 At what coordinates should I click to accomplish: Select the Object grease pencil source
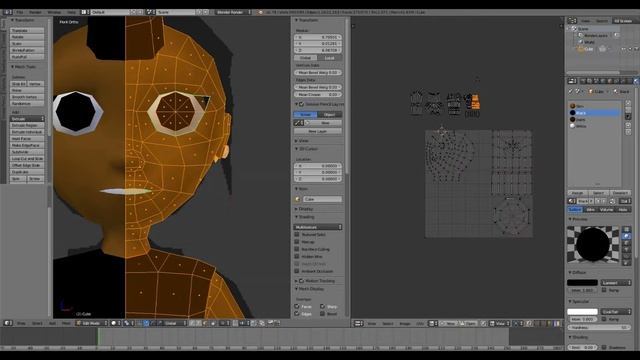[330, 115]
